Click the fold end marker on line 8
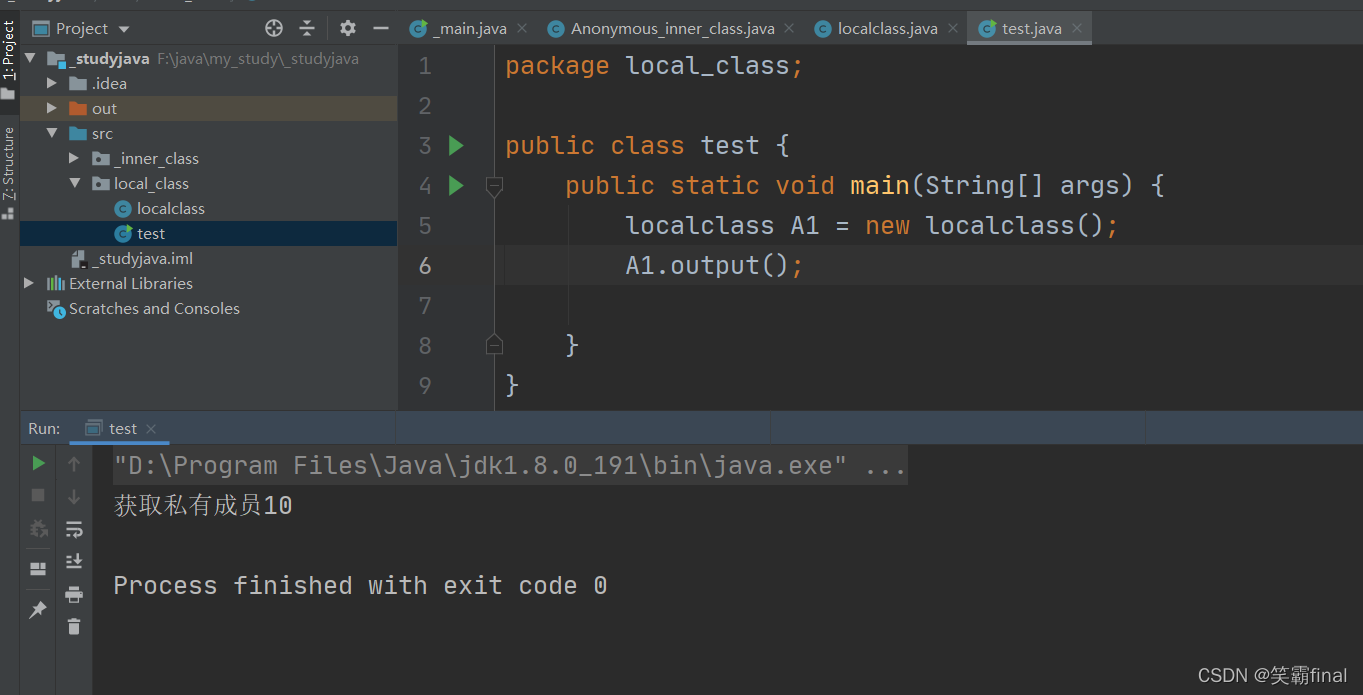This screenshot has width=1363, height=695. pyautogui.click(x=494, y=345)
